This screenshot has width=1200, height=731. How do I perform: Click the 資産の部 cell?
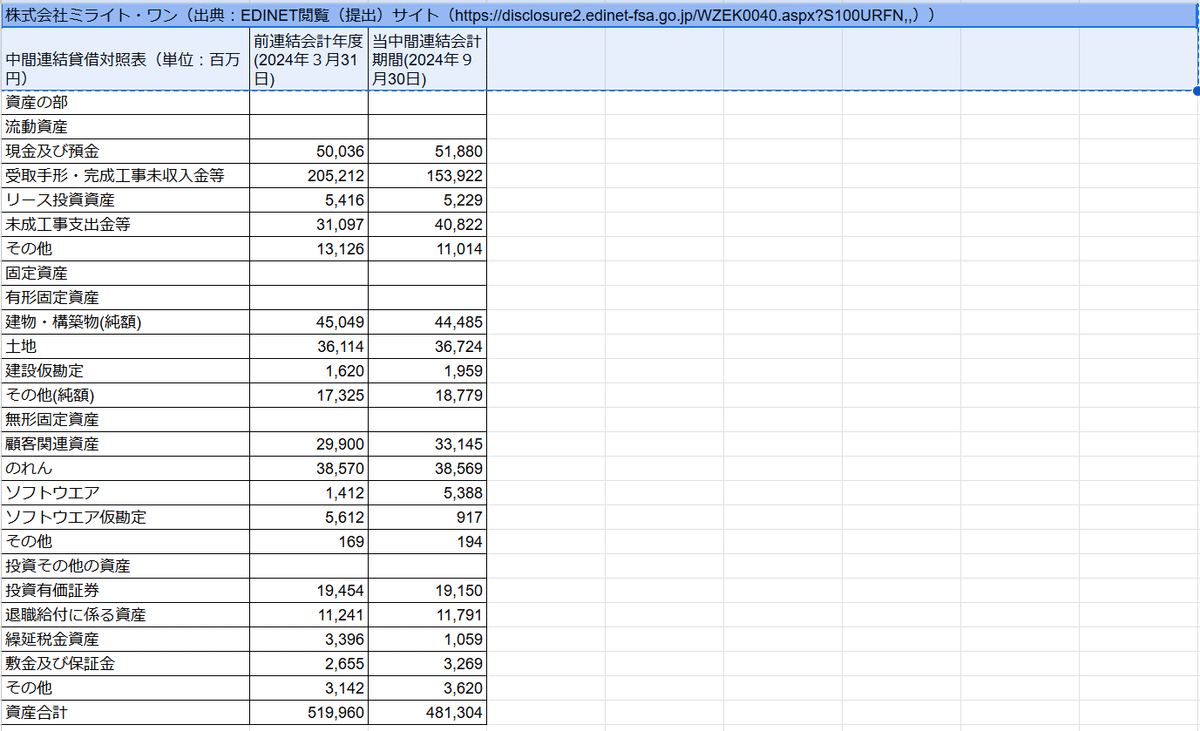tap(126, 102)
